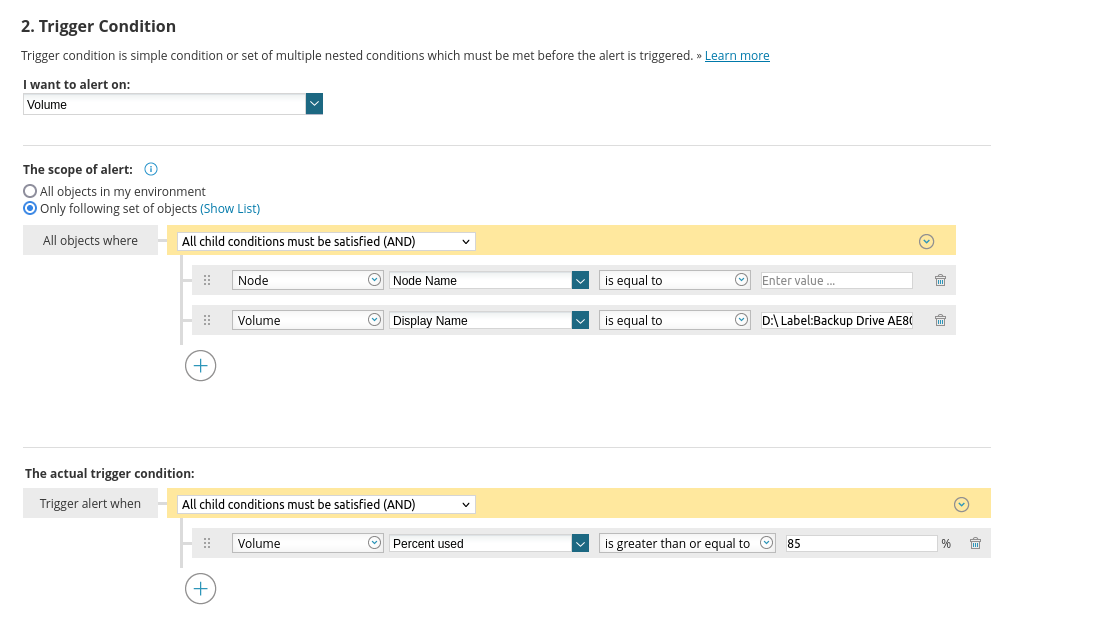Click the Display Name value field
Screen dimensions: 1096x637
pyautogui.click(x=837, y=320)
